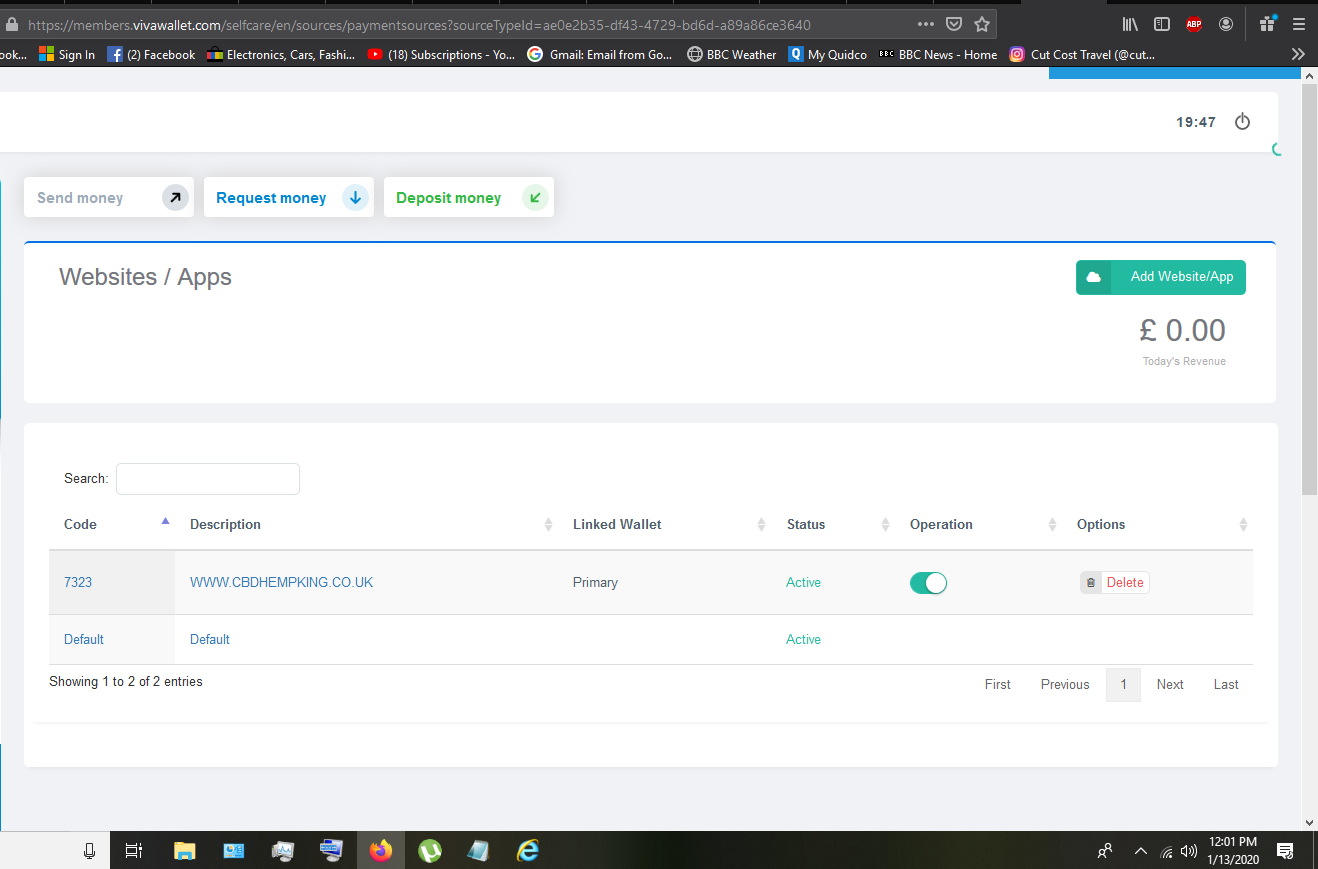1318x869 pixels.
Task: Click the microphone icon on the taskbar
Action: pos(89,849)
